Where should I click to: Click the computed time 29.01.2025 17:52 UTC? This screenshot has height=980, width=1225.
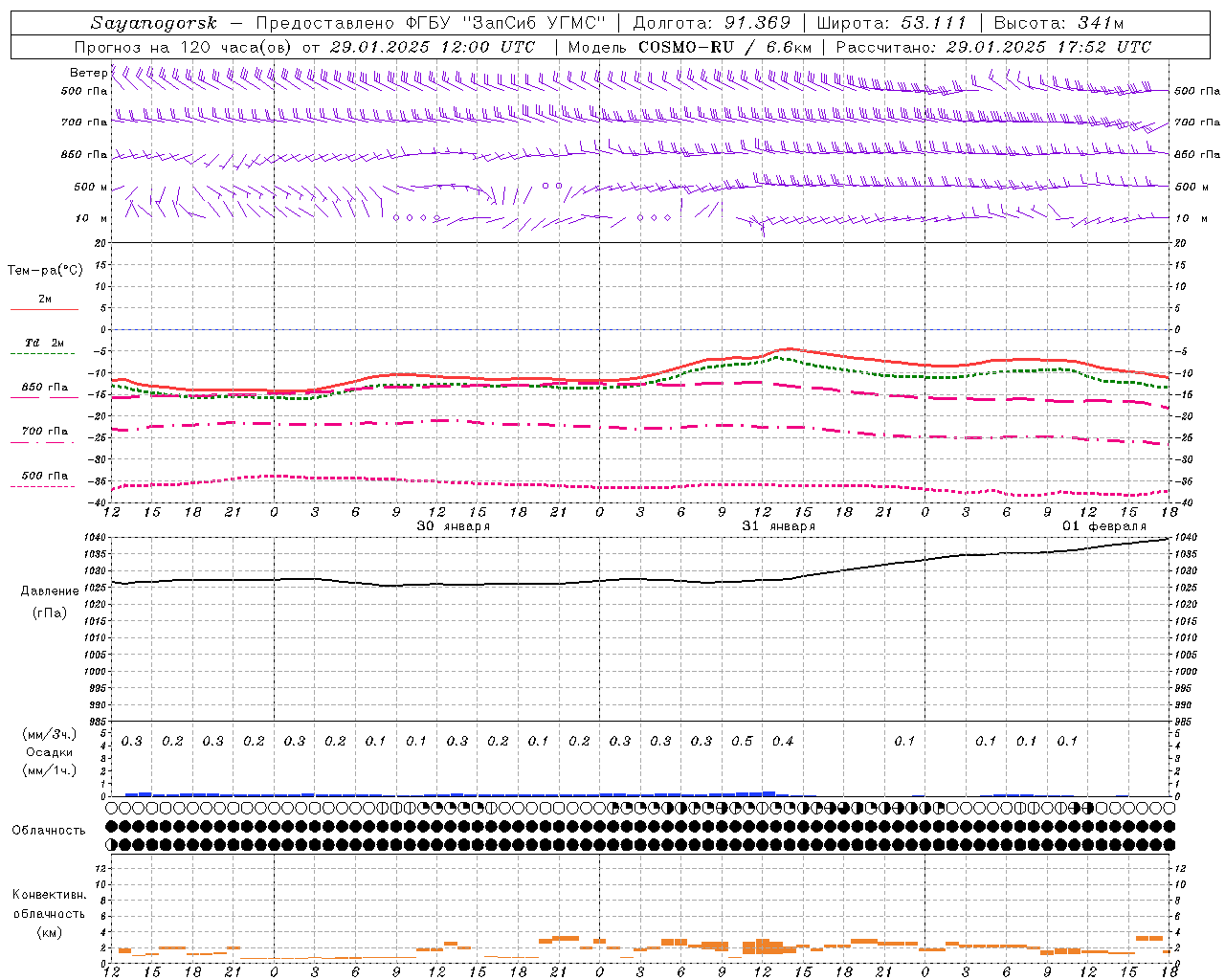[1049, 47]
